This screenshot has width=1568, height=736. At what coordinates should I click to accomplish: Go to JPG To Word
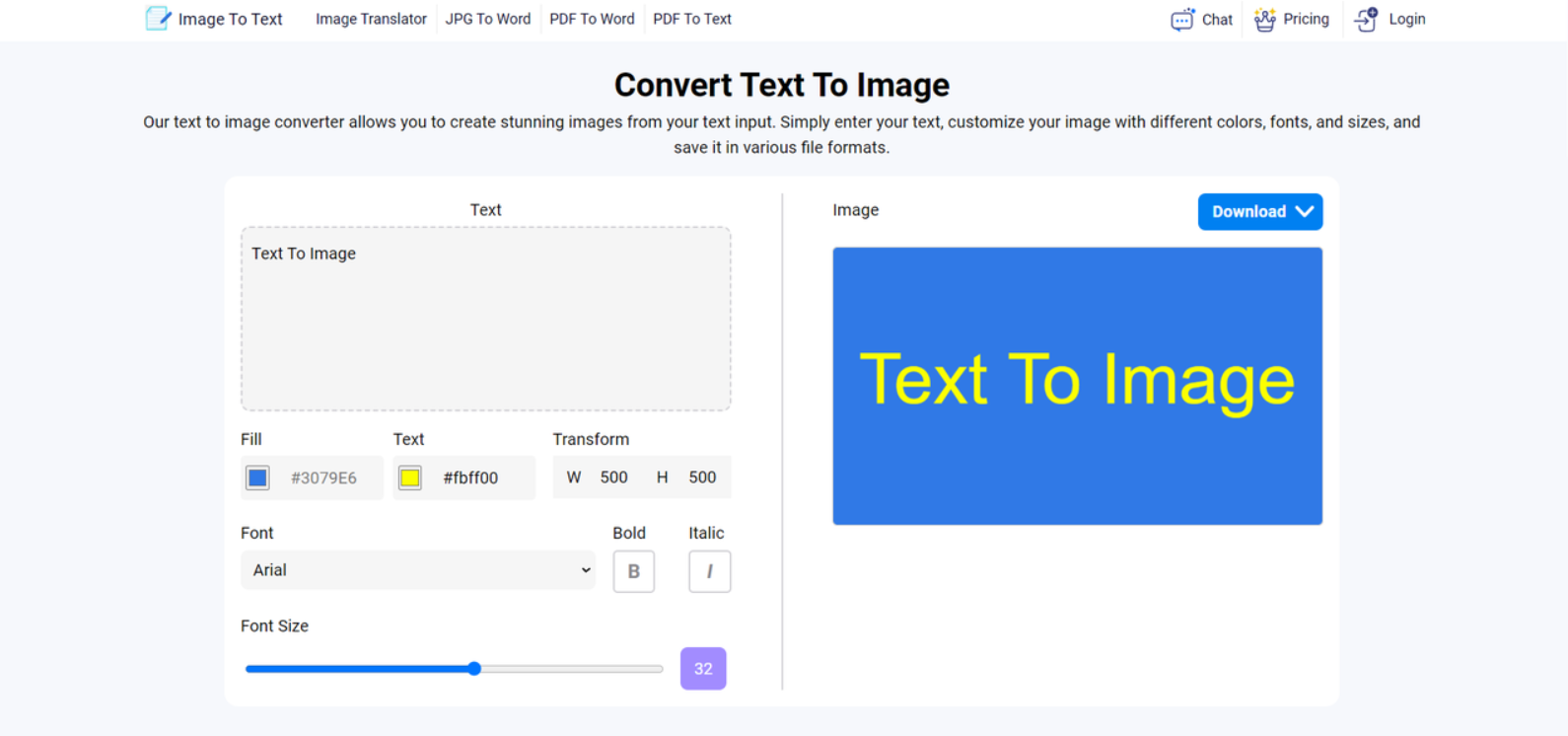click(487, 19)
